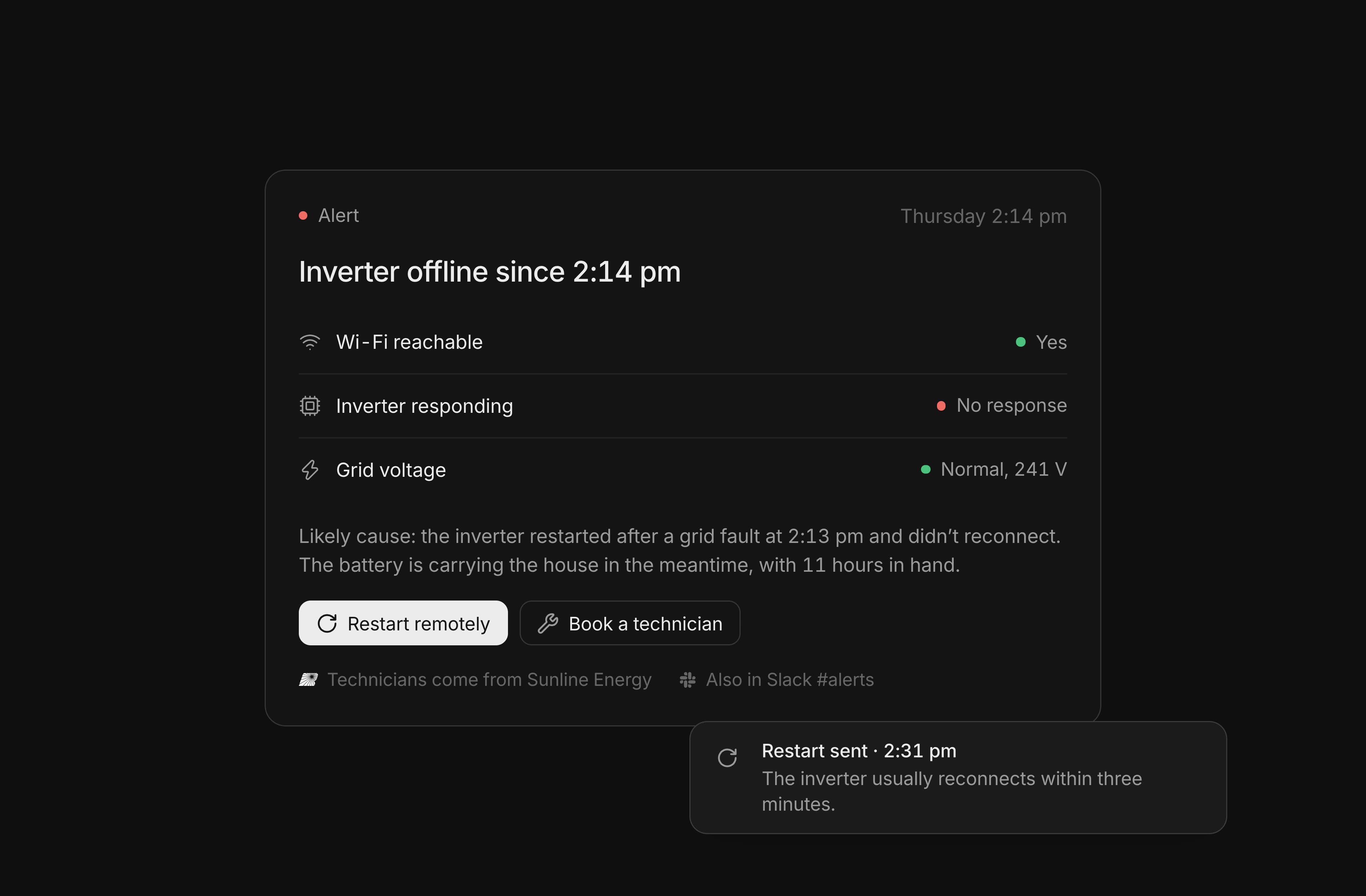Image resolution: width=1366 pixels, height=896 pixels.
Task: Click the Normal, 241 V status value
Action: (1003, 470)
